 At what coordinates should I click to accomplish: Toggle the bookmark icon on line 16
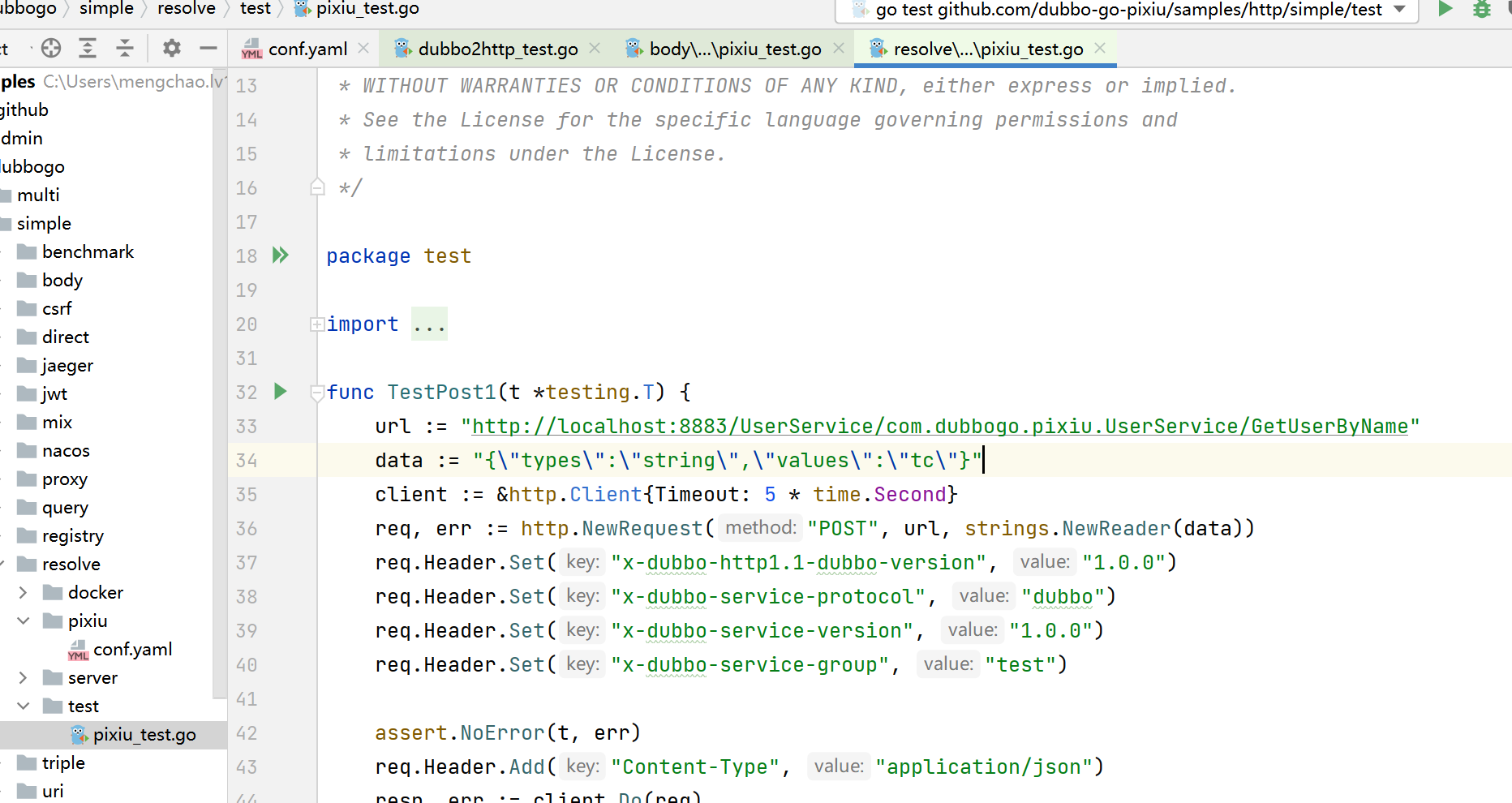[316, 187]
